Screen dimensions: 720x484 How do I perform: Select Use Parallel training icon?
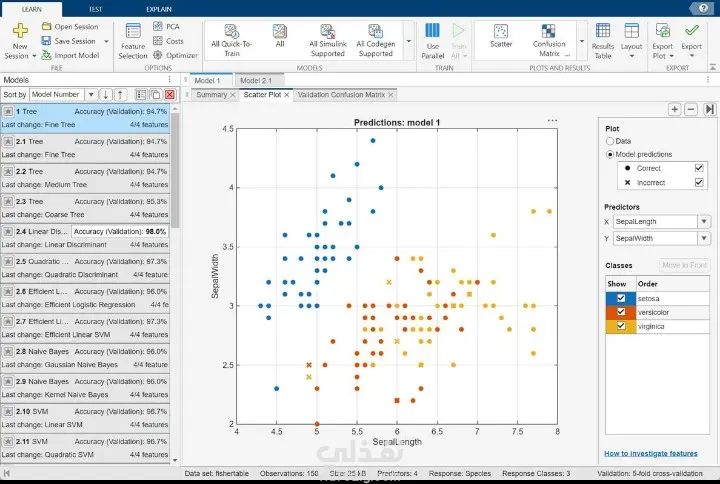tap(432, 31)
